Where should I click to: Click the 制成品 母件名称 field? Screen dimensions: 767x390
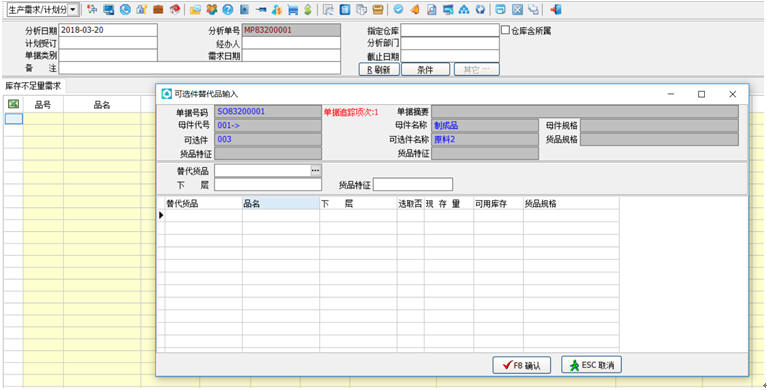485,126
